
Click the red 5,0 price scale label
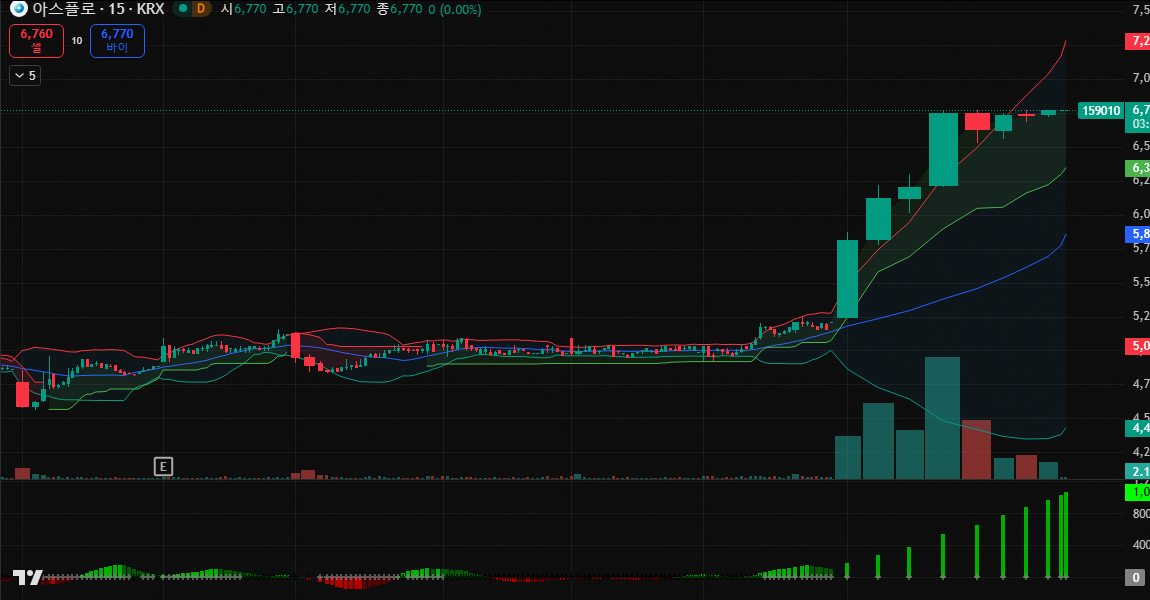pyautogui.click(x=1138, y=345)
